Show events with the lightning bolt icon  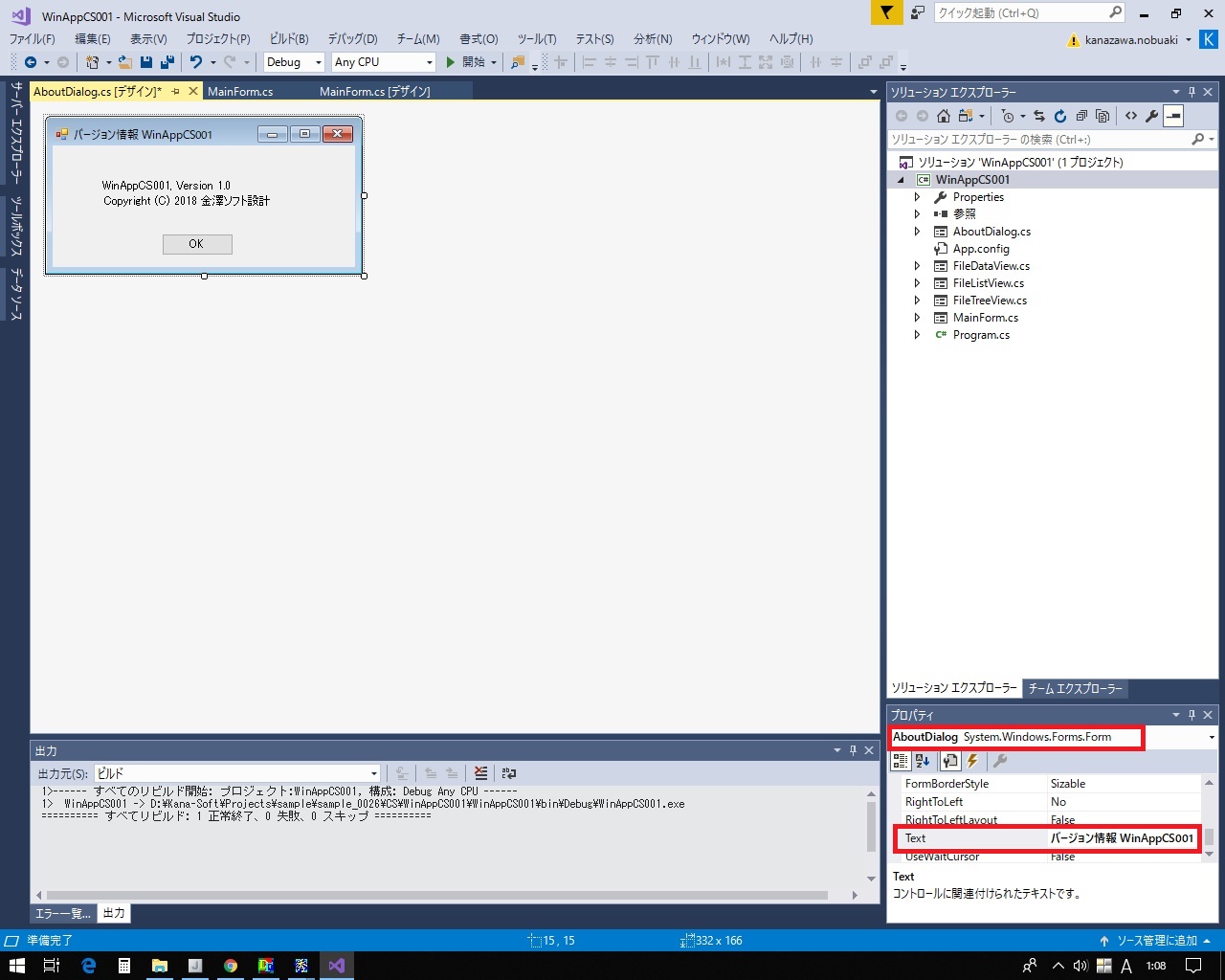973,761
